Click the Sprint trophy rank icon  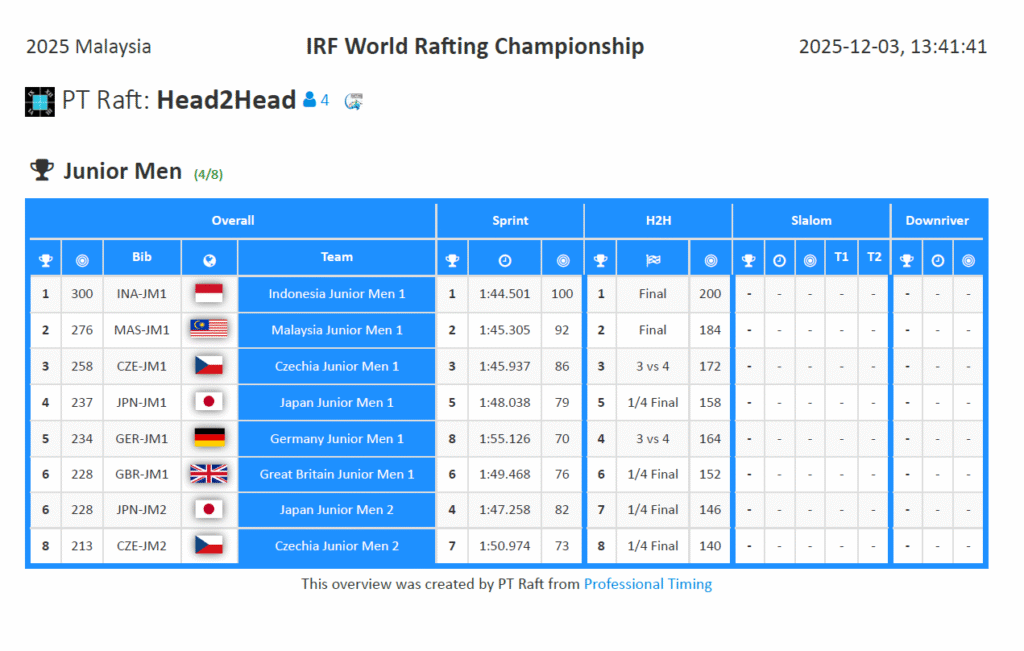[452, 261]
